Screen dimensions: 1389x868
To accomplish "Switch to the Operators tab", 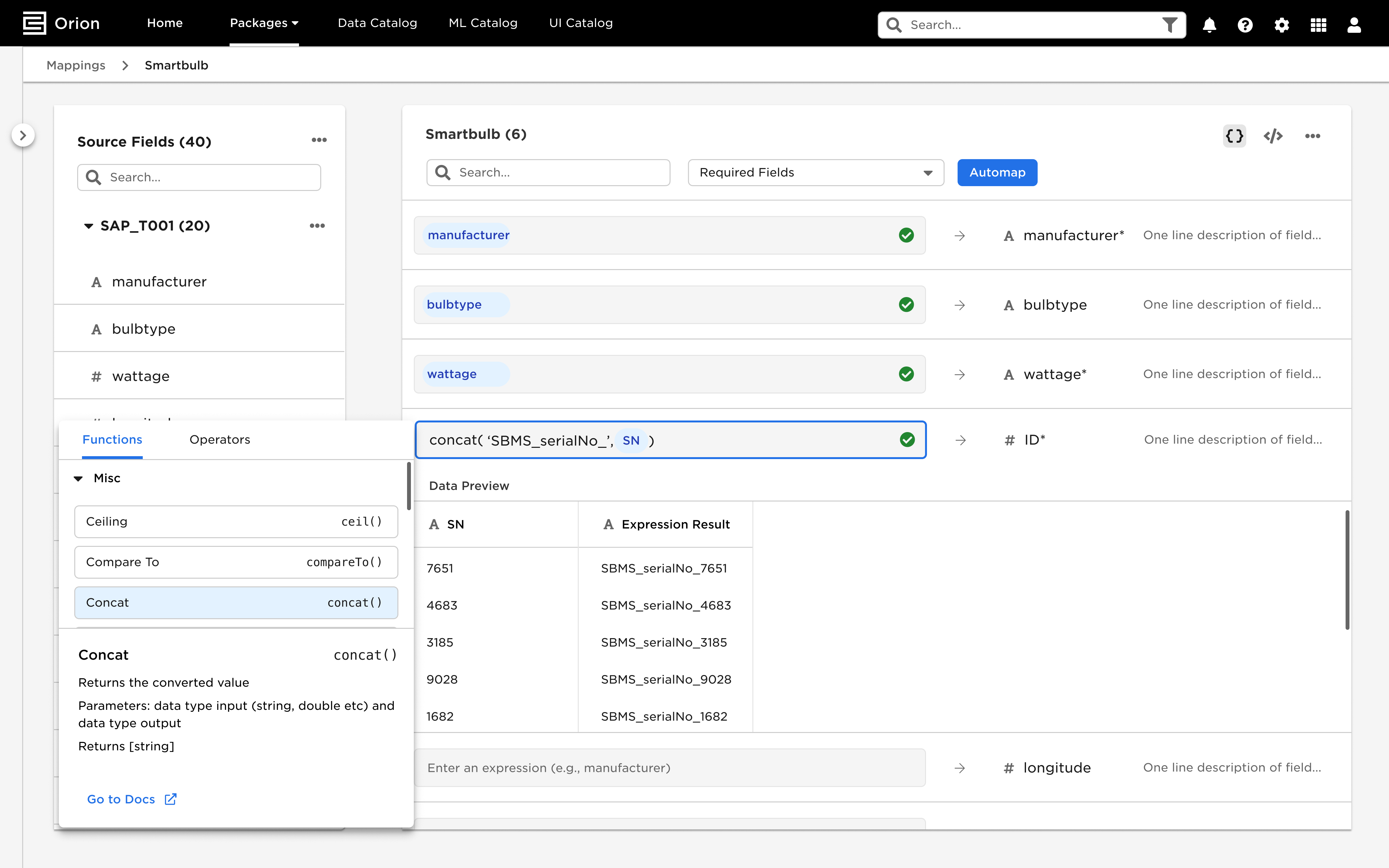I will tap(220, 440).
